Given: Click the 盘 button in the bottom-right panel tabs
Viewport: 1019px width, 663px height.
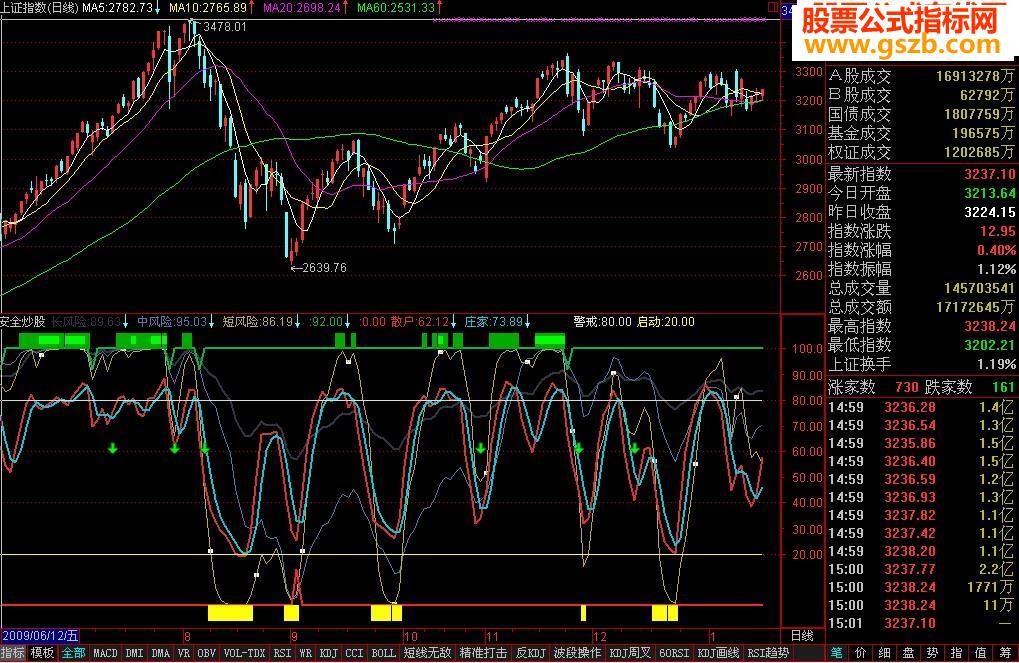Looking at the screenshot, I should [x=909, y=653].
